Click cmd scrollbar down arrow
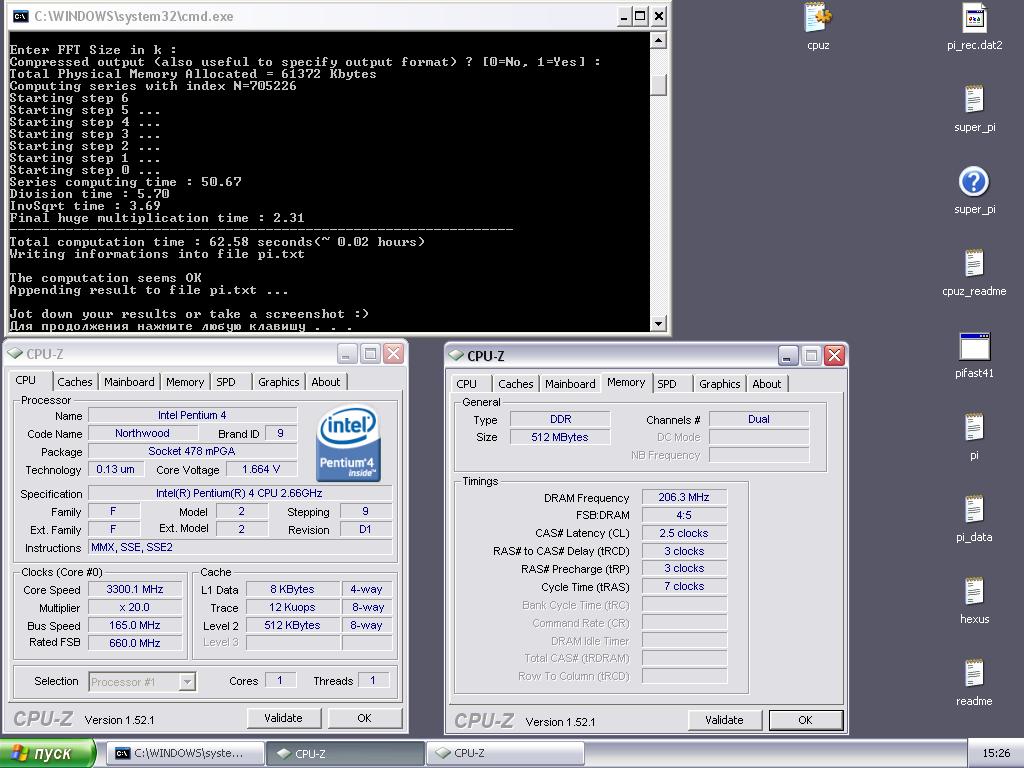Viewport: 1024px width, 768px height. [658, 323]
